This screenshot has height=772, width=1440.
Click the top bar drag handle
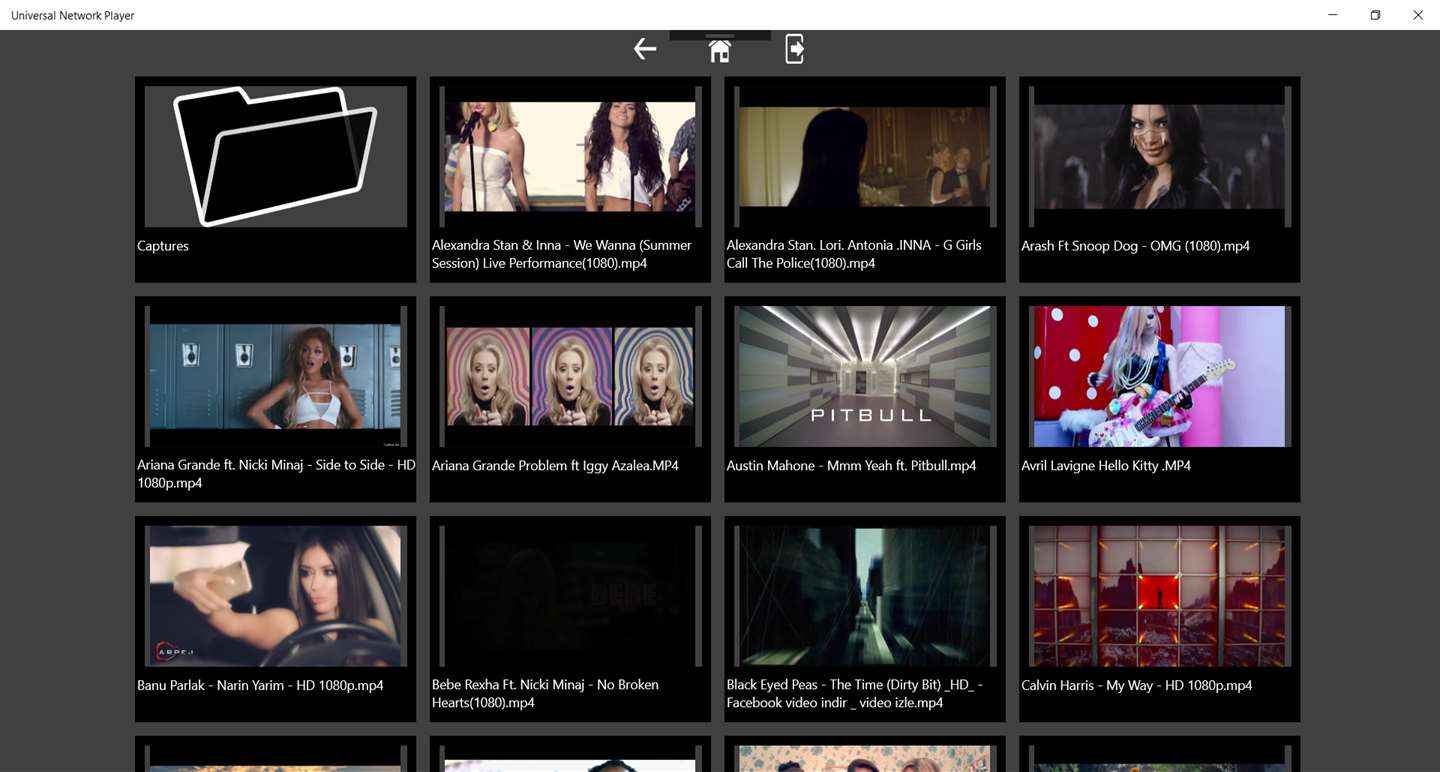(720, 36)
